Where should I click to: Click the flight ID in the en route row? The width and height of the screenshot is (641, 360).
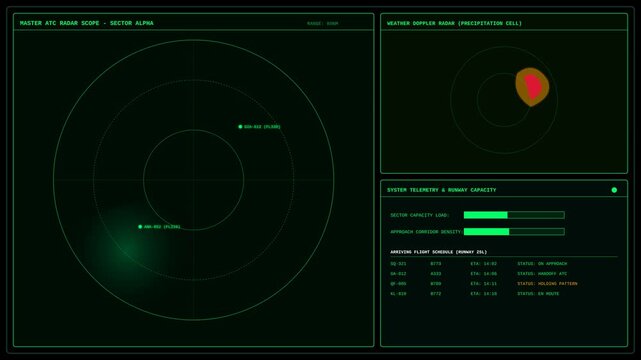tap(398, 294)
